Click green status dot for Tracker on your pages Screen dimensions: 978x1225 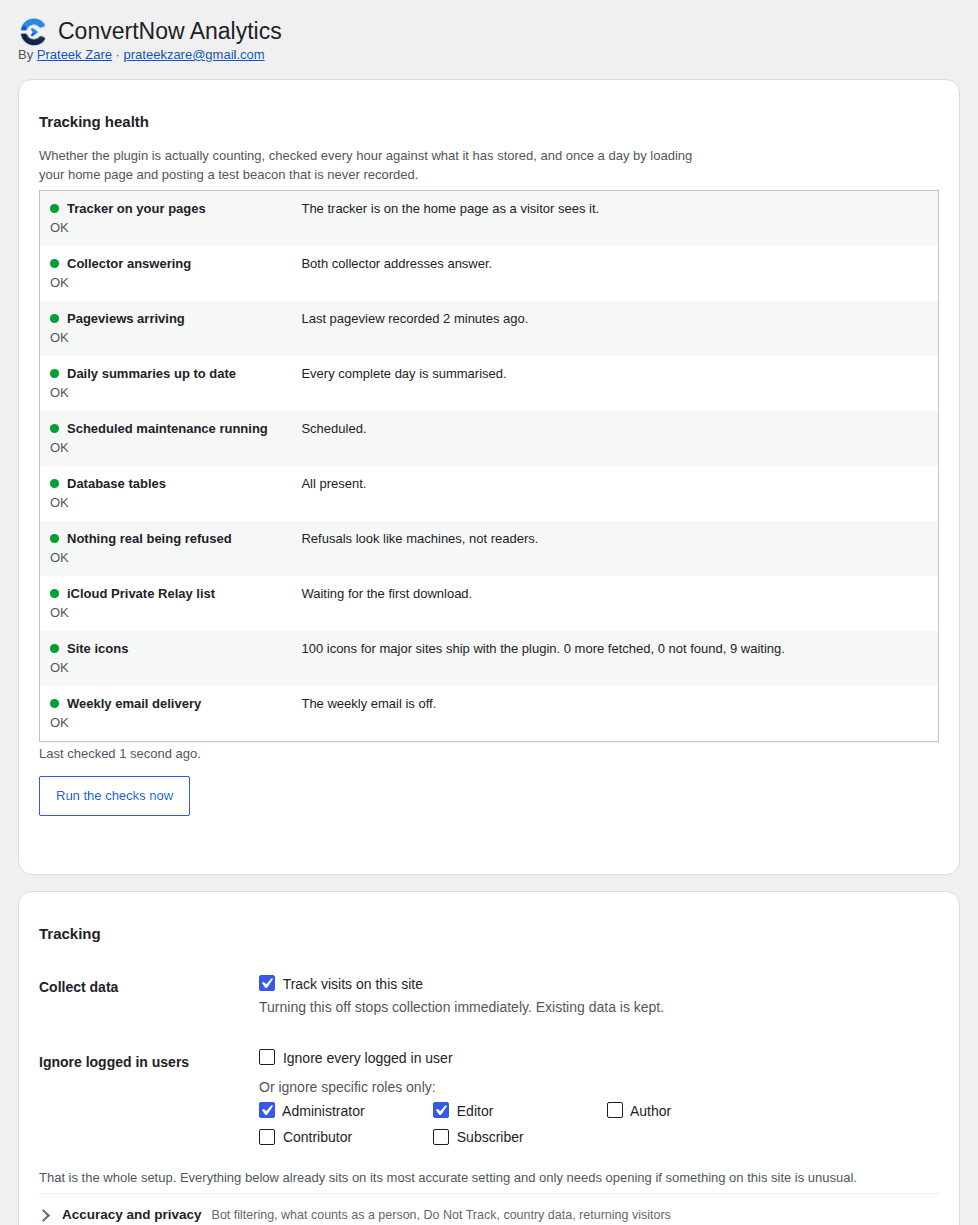[x=55, y=208]
